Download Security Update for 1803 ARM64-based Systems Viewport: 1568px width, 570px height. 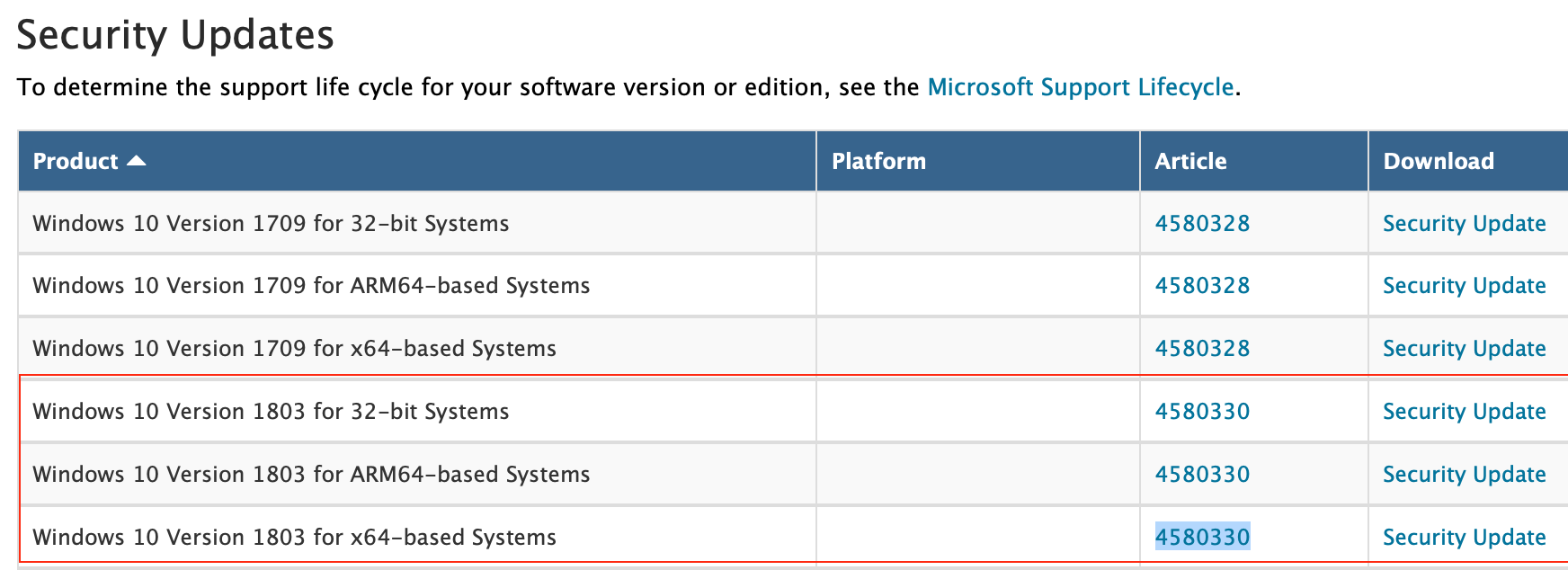(1464, 475)
